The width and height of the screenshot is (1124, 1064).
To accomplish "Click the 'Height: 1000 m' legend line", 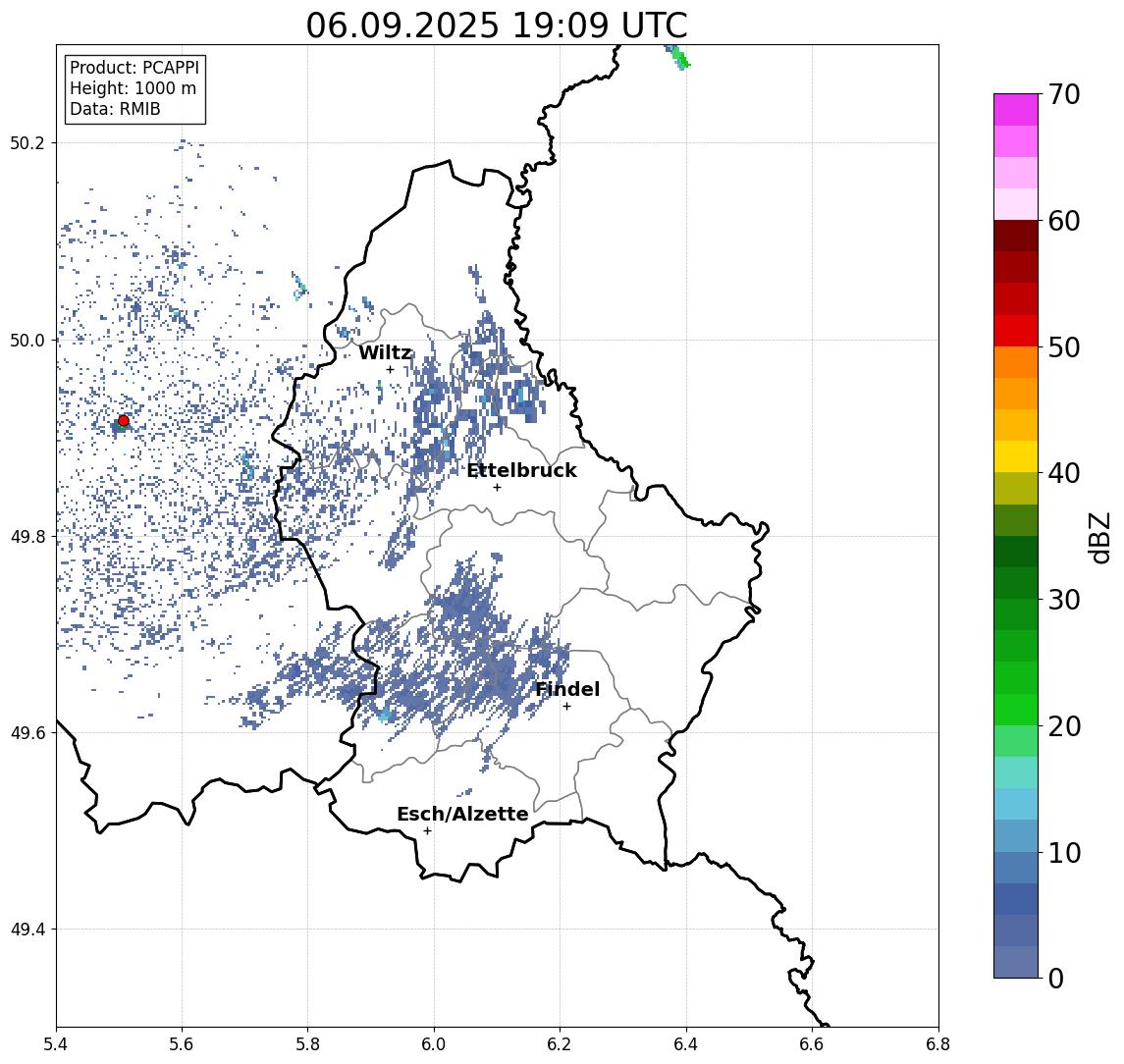I will 133,88.
